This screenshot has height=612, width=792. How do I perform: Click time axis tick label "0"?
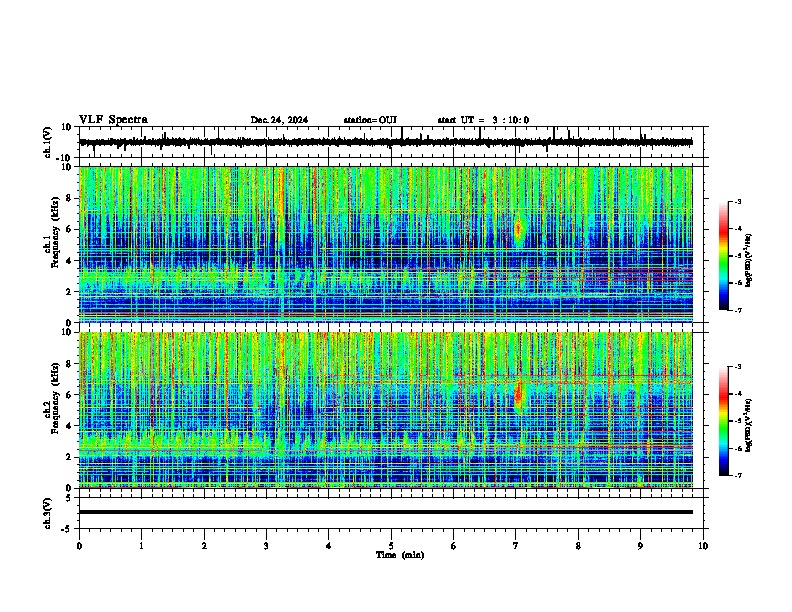point(79,546)
